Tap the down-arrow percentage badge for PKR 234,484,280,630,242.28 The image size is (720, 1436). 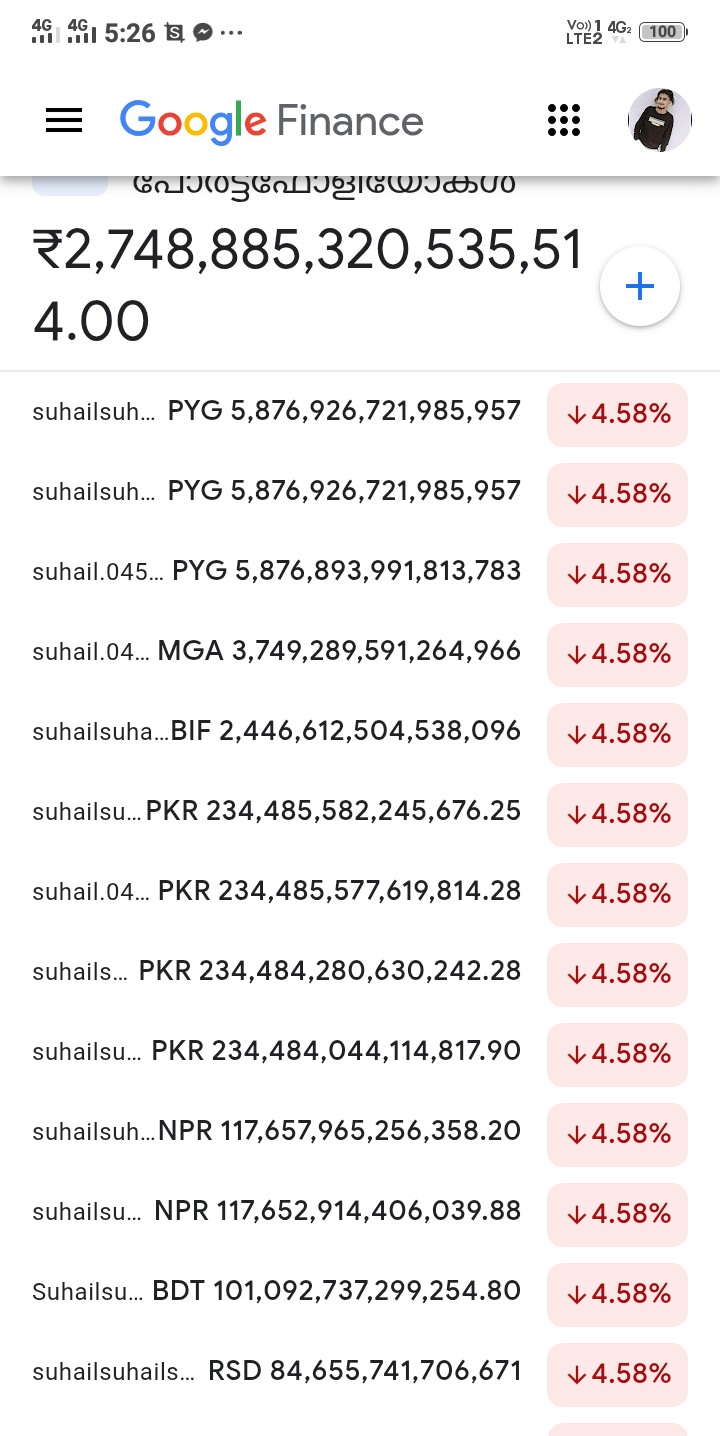point(617,974)
